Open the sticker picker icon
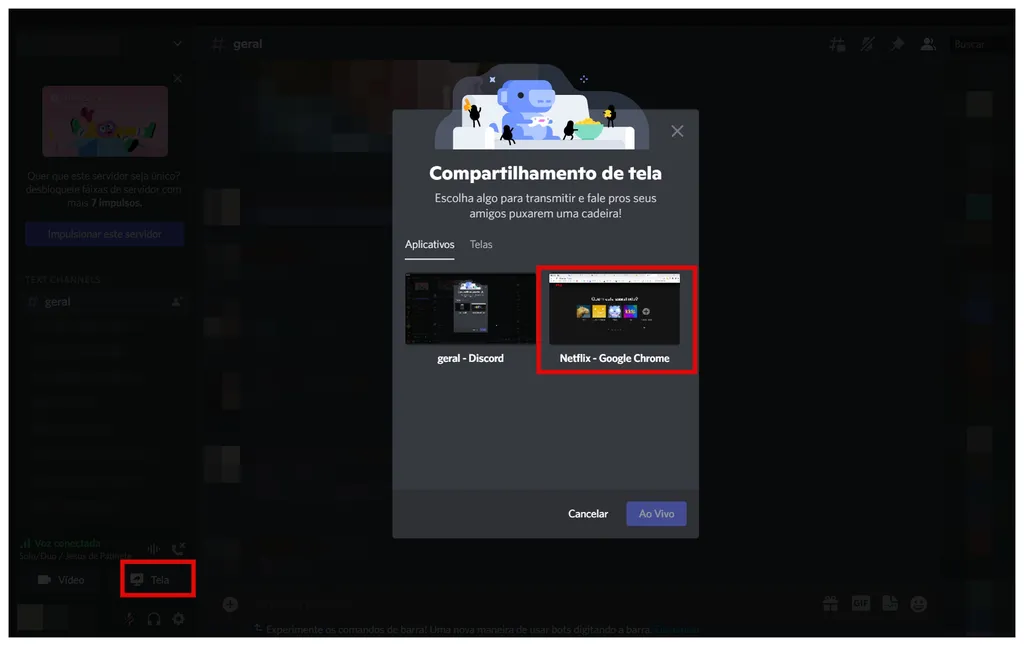 point(890,604)
